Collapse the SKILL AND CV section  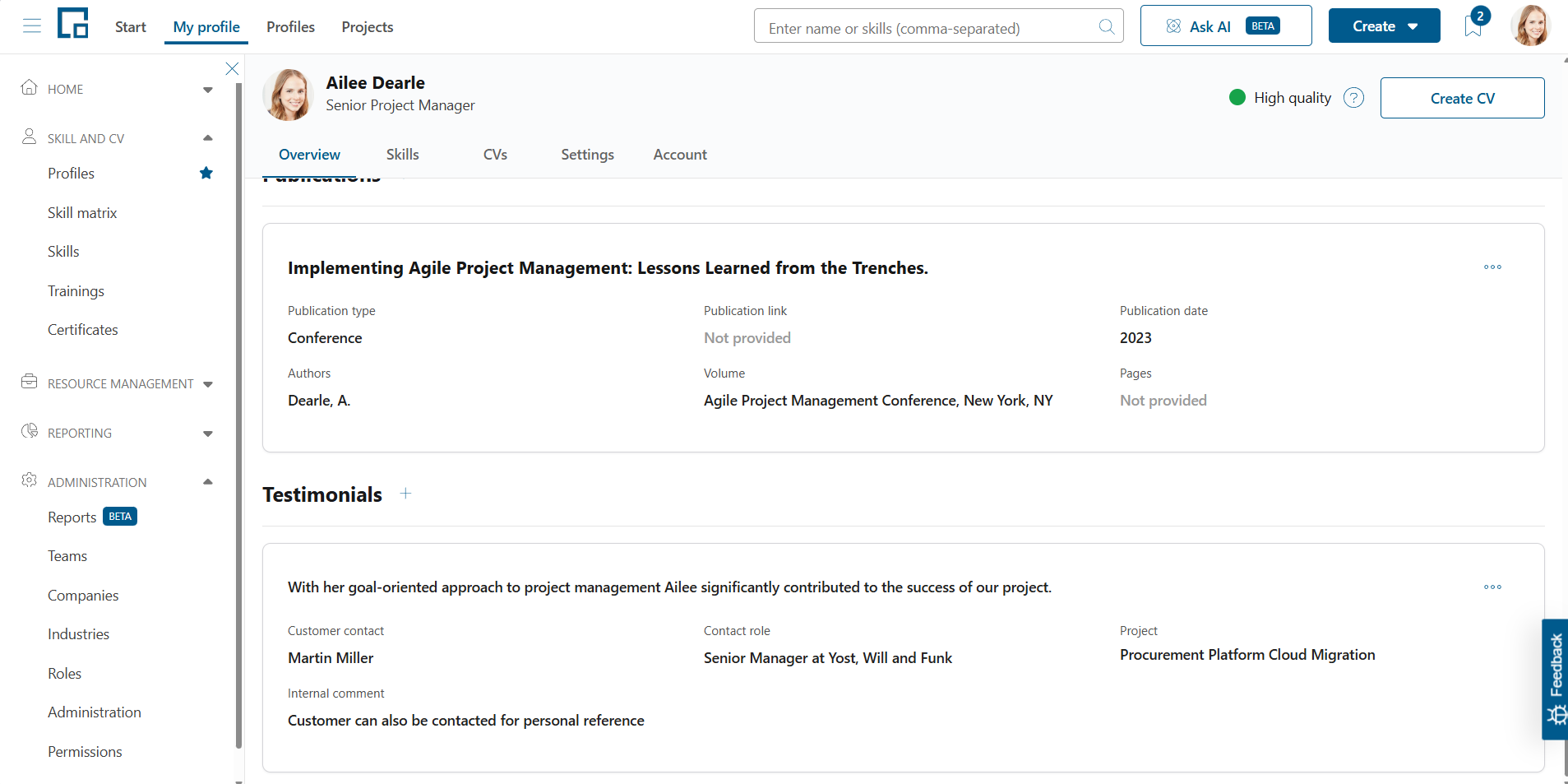[208, 138]
